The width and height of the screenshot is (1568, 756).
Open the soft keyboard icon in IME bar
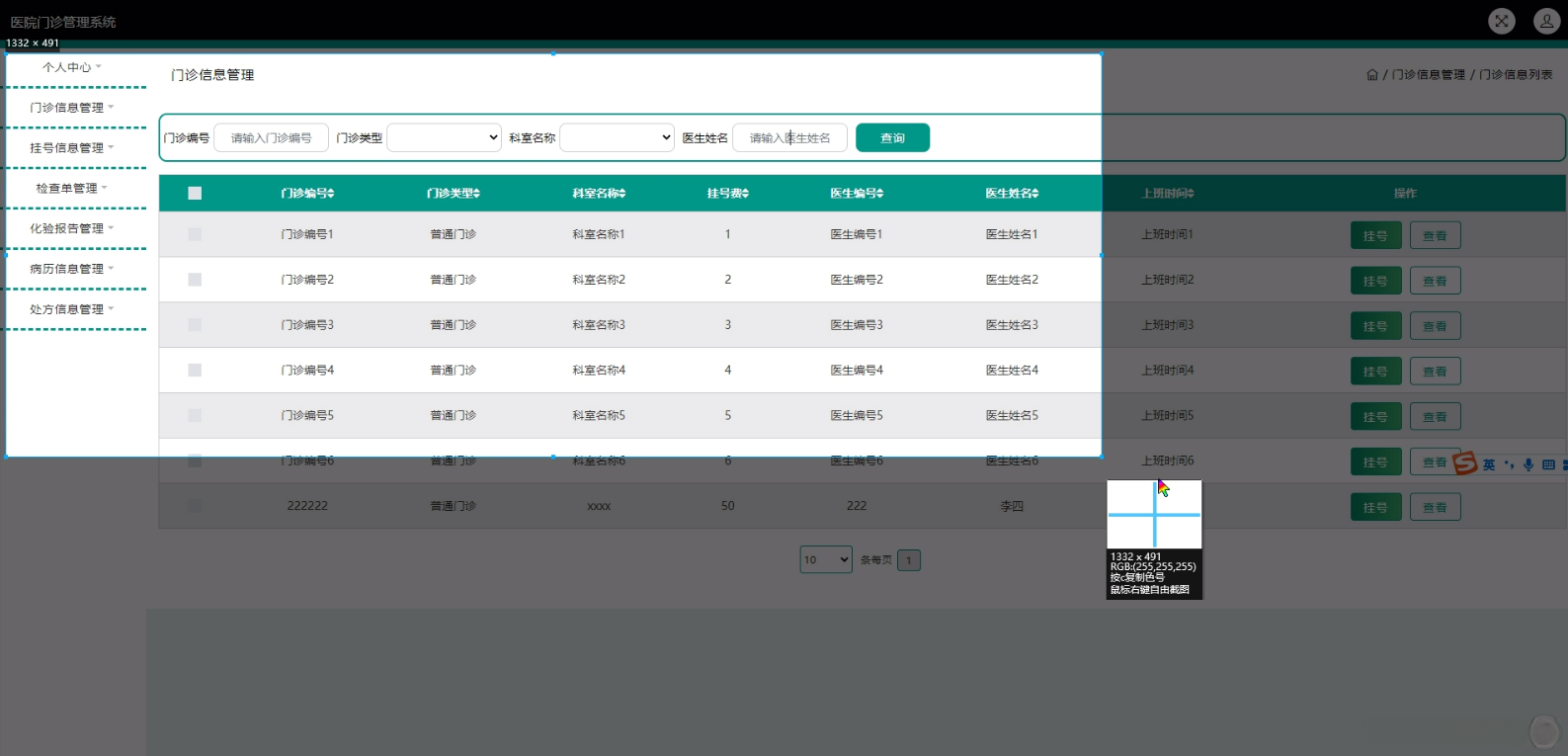1548,464
